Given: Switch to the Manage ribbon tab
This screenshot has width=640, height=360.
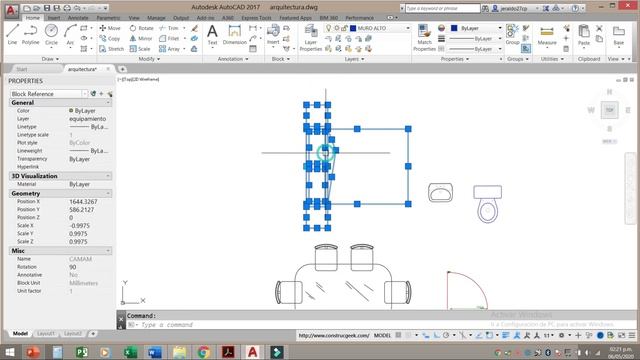Looking at the screenshot, I should 156,18.
